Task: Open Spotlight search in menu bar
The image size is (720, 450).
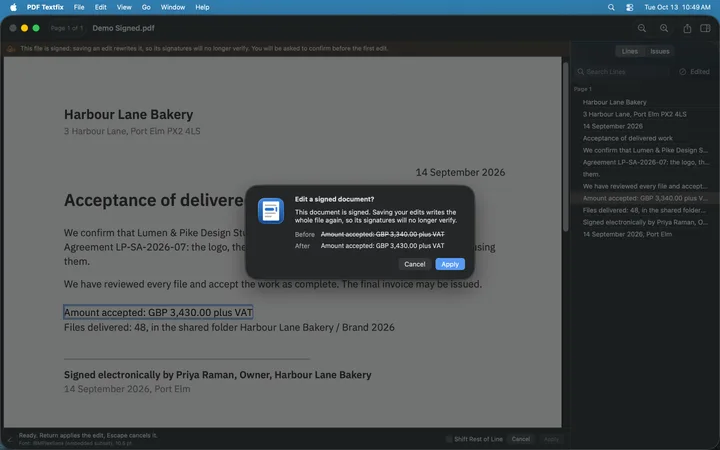Action: coord(611,7)
